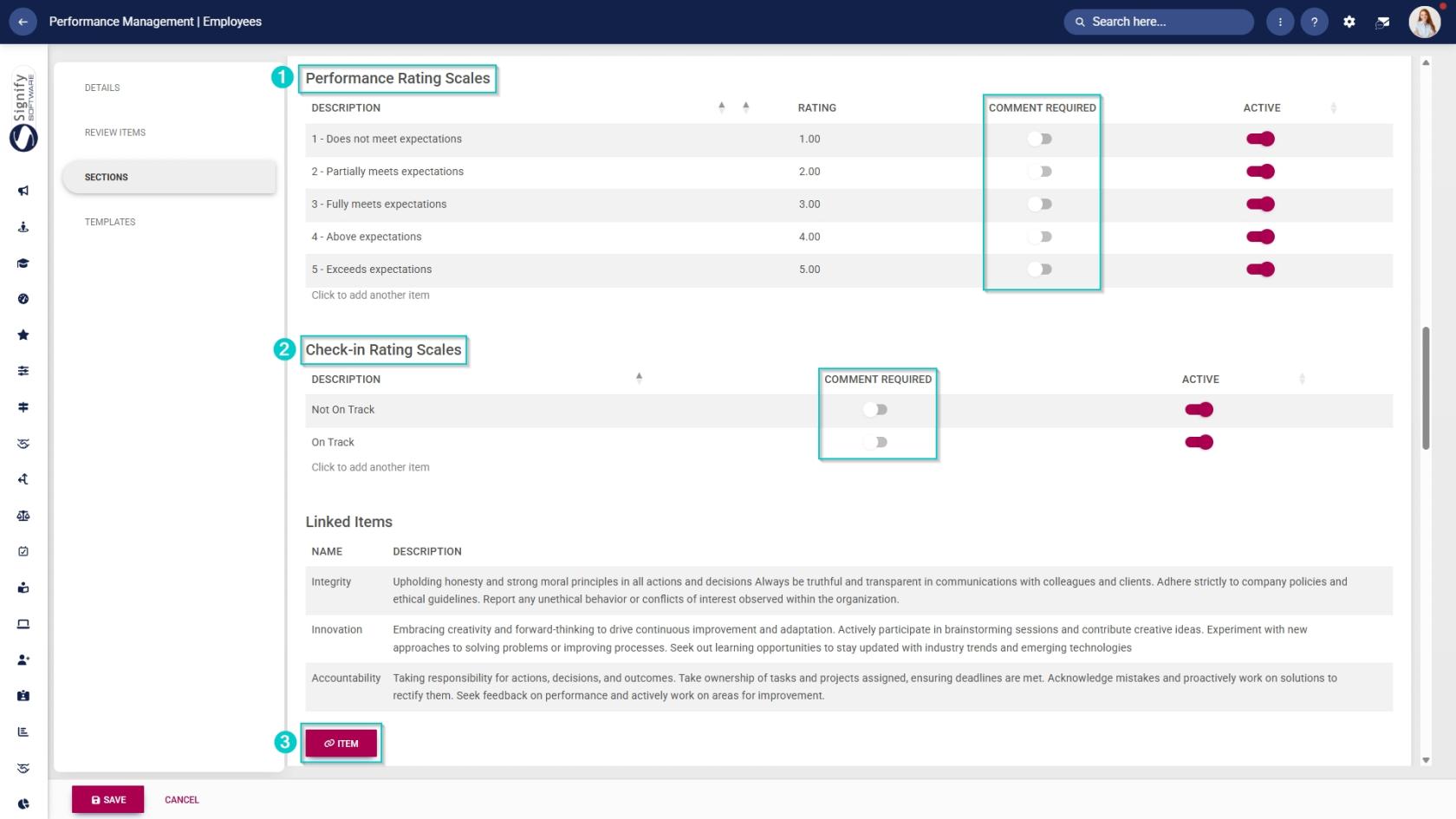The width and height of the screenshot is (1456, 819).
Task: Disable Active for Exceeds expectations
Action: click(x=1261, y=270)
